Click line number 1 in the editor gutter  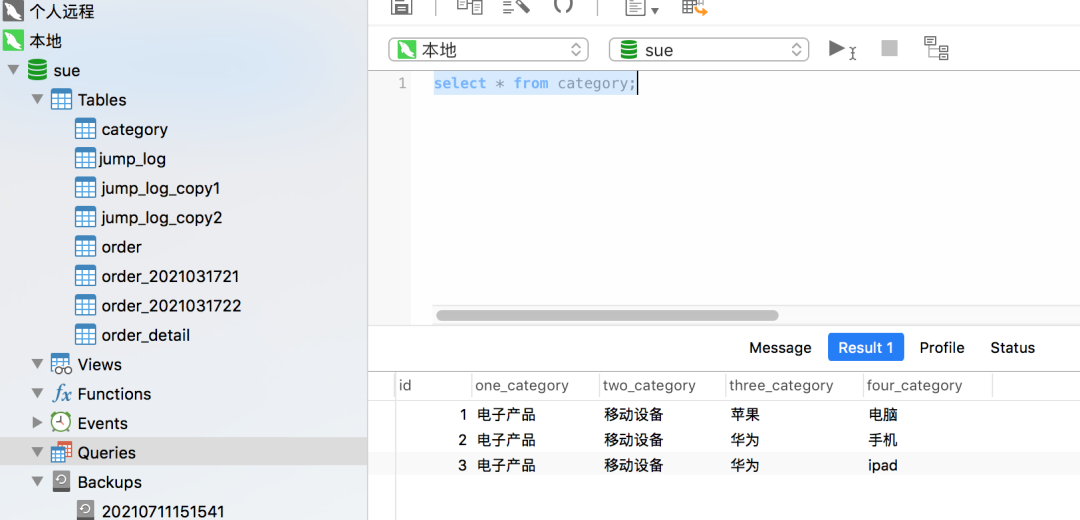click(x=402, y=83)
